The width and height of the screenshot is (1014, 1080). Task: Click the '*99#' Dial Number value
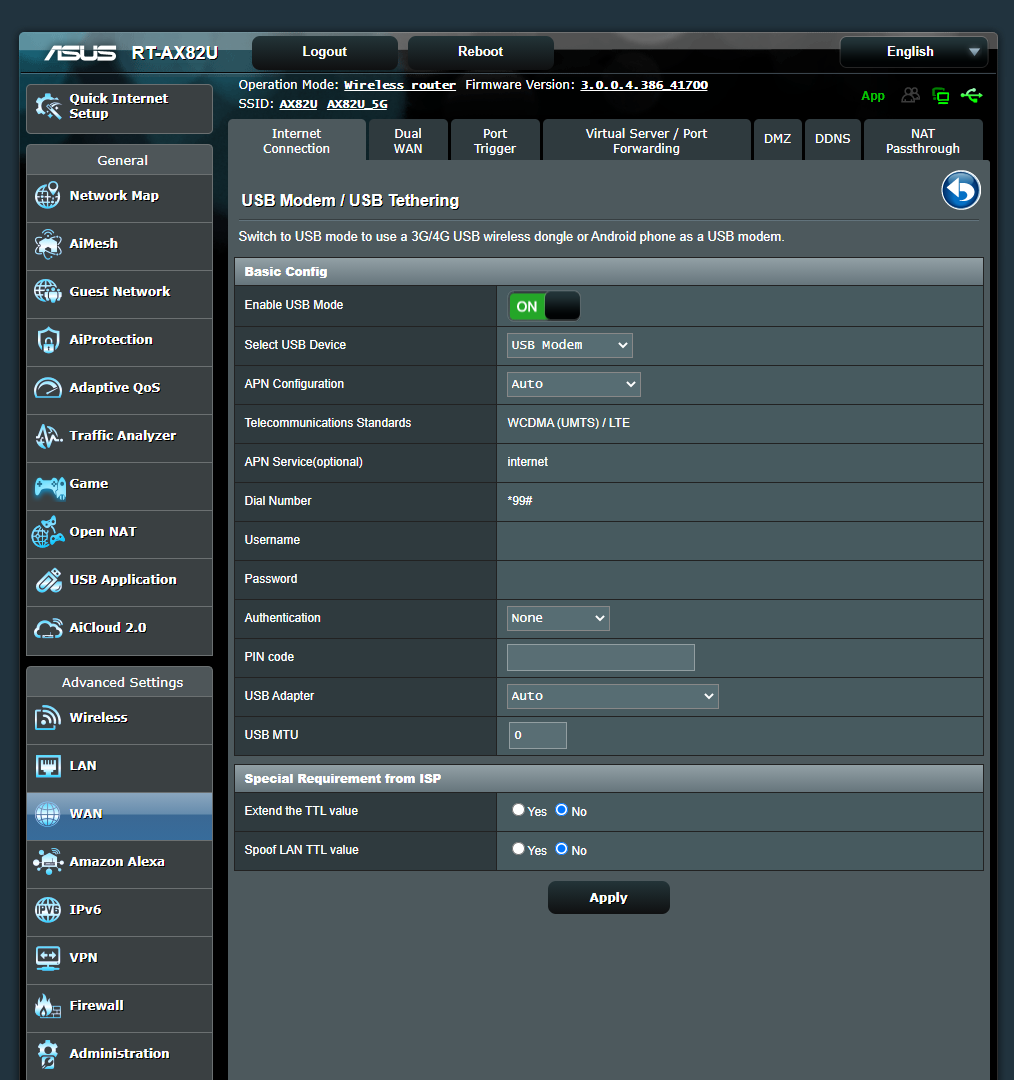tap(519, 501)
